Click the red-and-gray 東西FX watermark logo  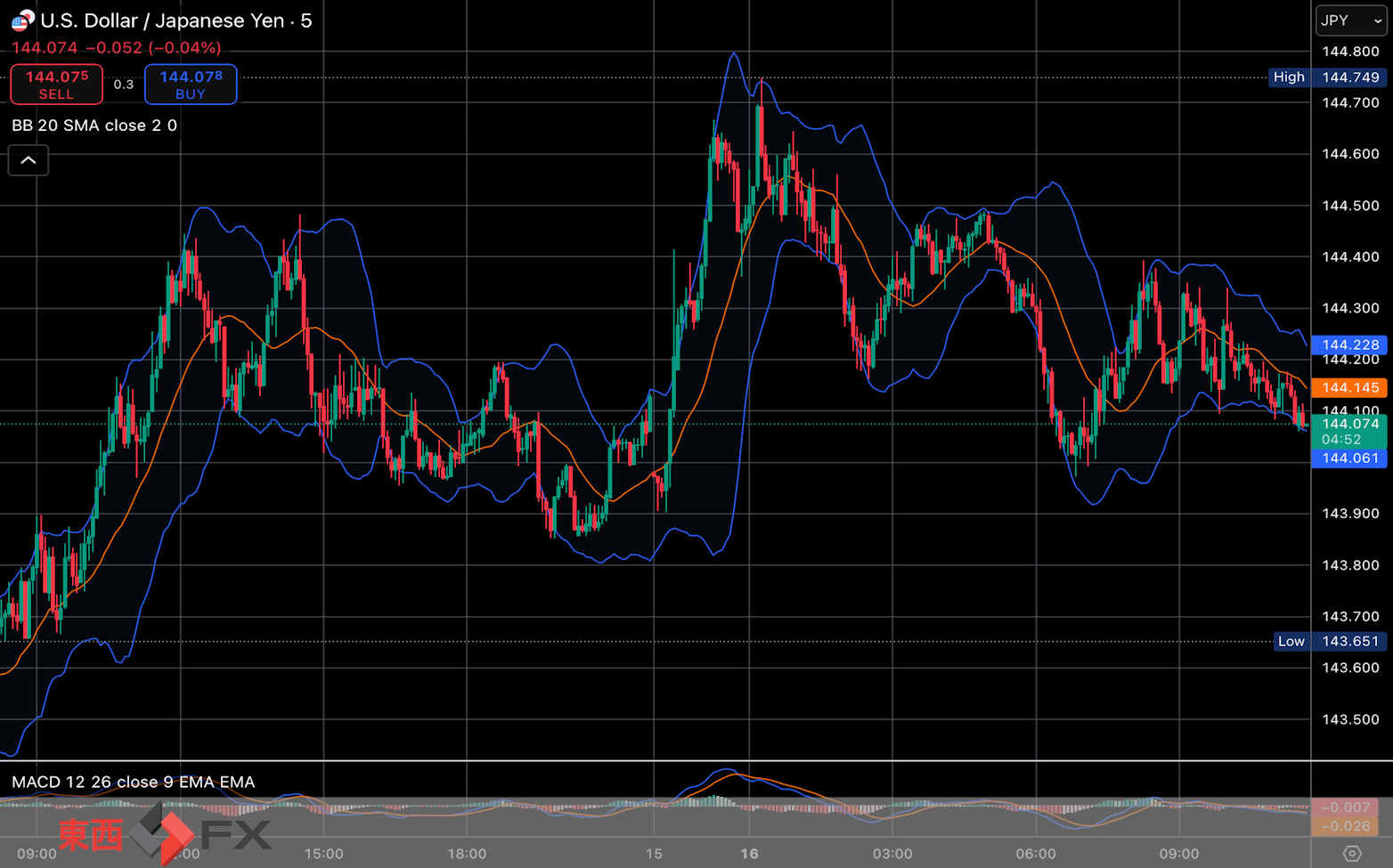[165, 834]
